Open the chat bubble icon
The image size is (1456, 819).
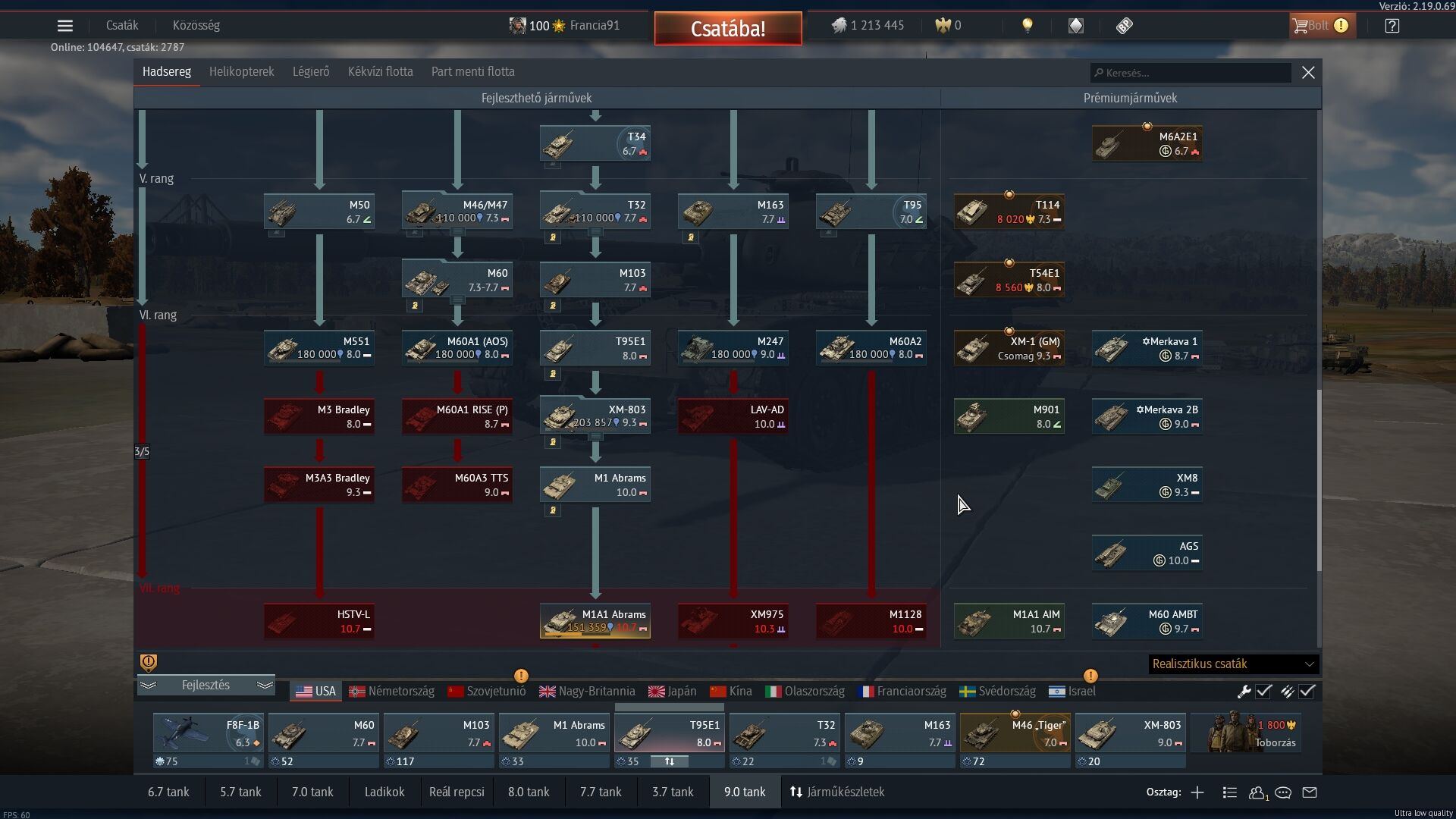(1283, 792)
